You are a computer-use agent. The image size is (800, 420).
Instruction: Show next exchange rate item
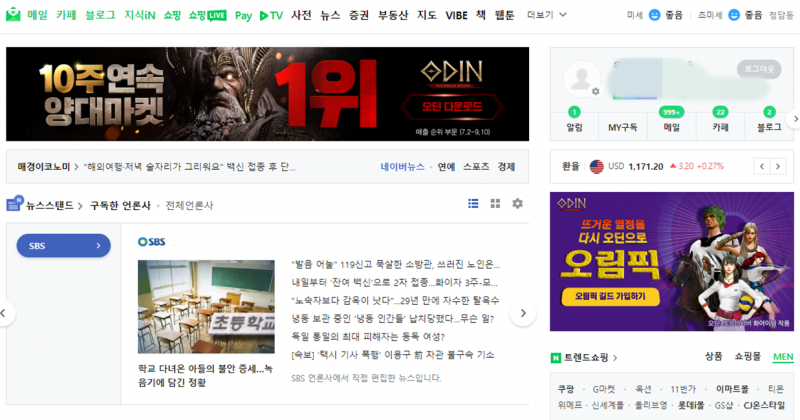pyautogui.click(x=780, y=166)
